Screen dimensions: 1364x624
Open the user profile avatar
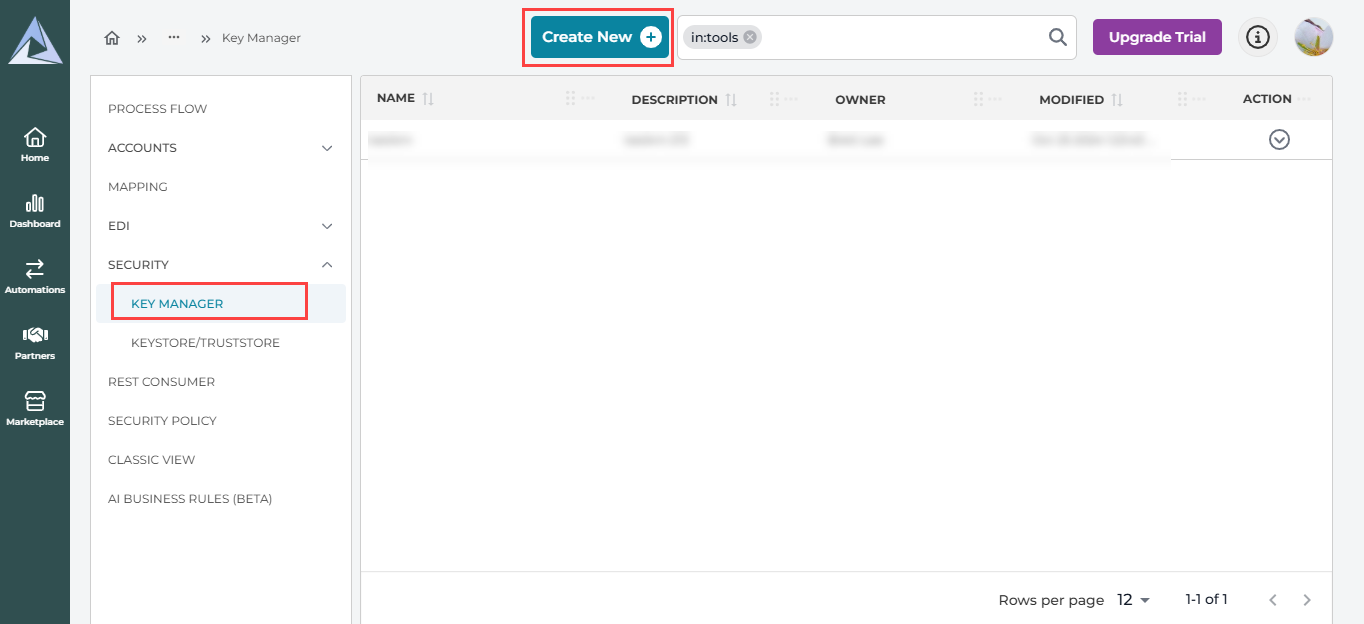(x=1313, y=37)
